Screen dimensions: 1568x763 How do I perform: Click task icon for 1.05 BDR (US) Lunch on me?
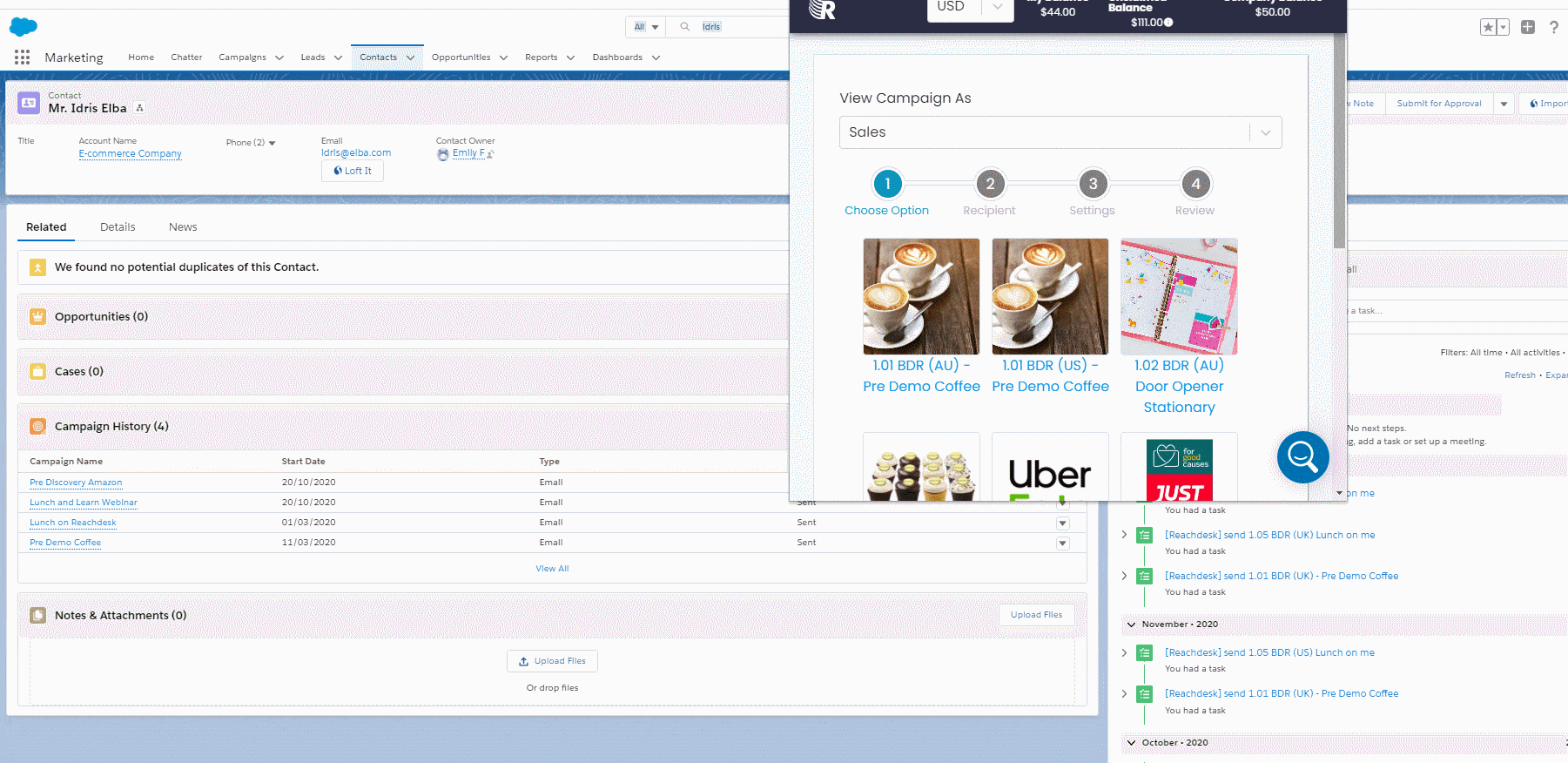coord(1145,653)
